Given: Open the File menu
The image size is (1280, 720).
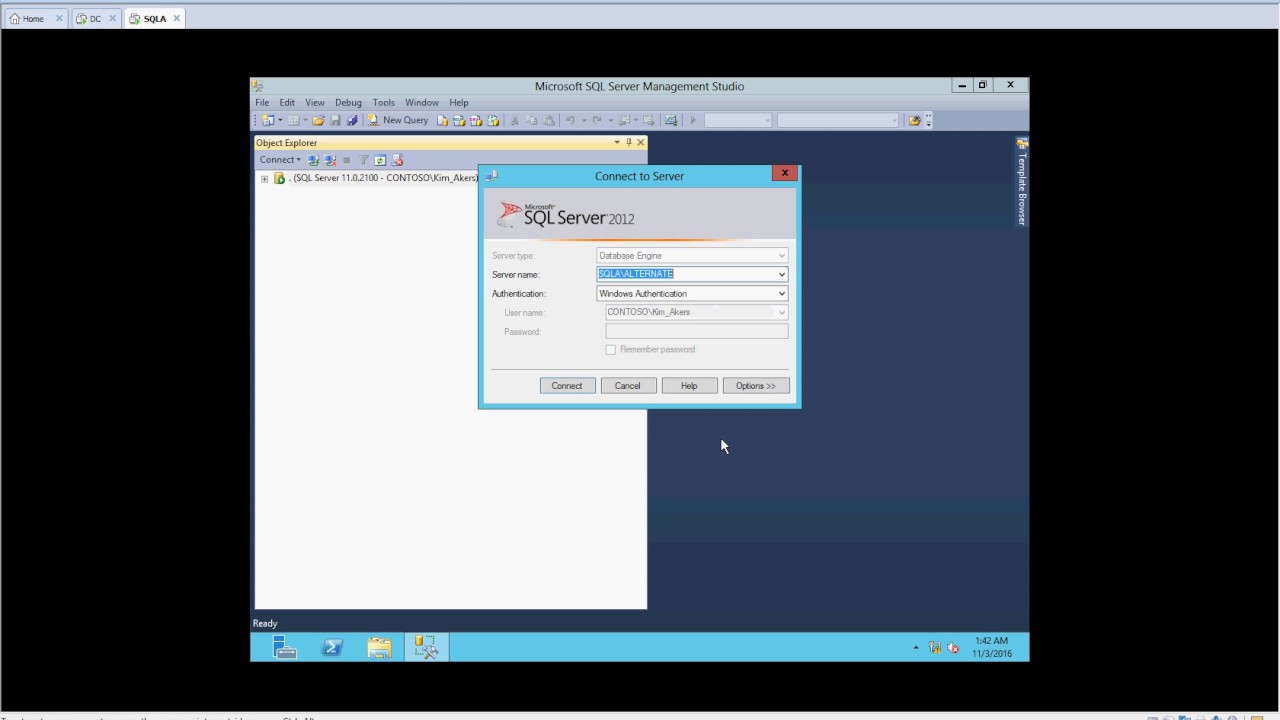Looking at the screenshot, I should [x=262, y=102].
